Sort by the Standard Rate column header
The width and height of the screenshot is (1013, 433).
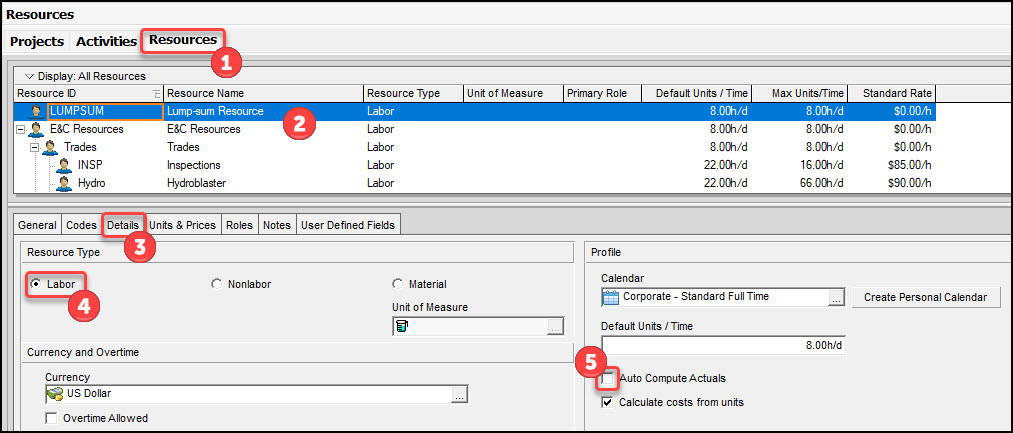coord(892,94)
